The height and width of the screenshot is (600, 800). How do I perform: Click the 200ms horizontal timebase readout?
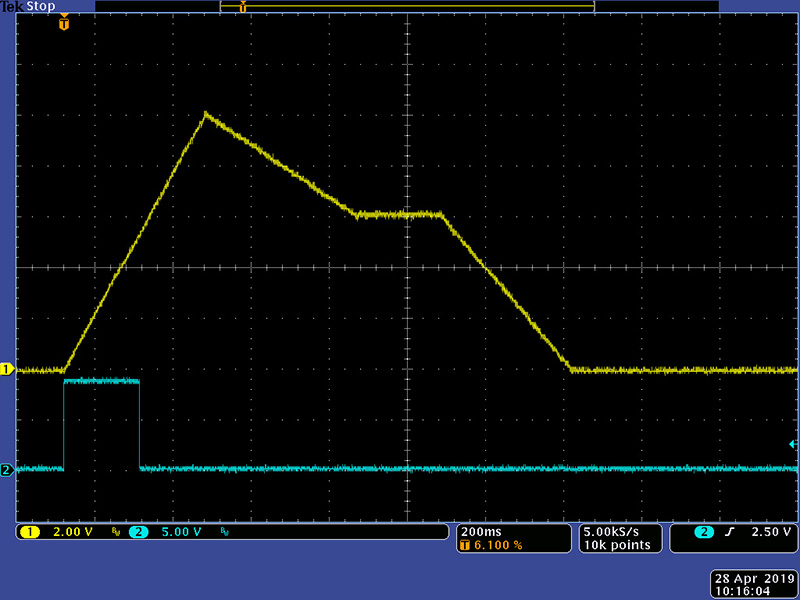pos(482,531)
